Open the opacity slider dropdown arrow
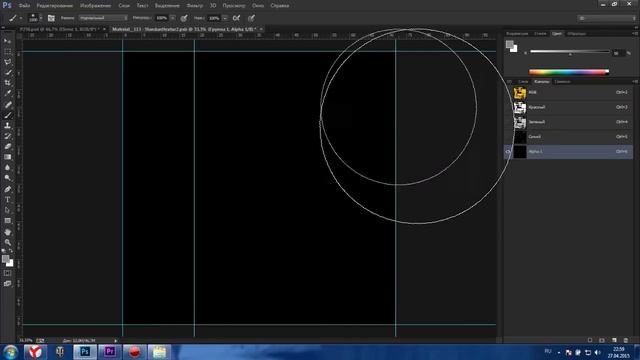Screen dimensions: 640x360 (x=173, y=18)
